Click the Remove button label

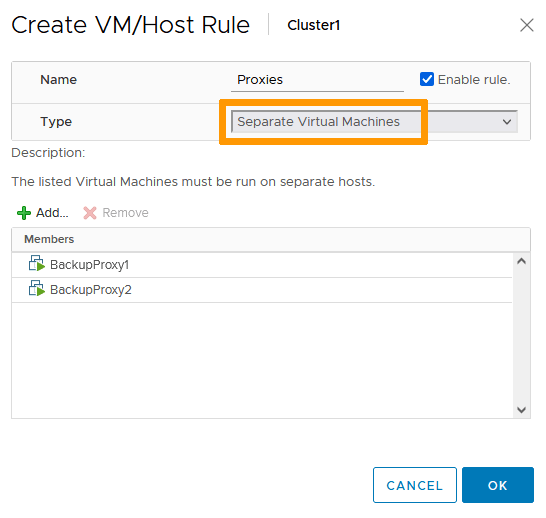[125, 213]
